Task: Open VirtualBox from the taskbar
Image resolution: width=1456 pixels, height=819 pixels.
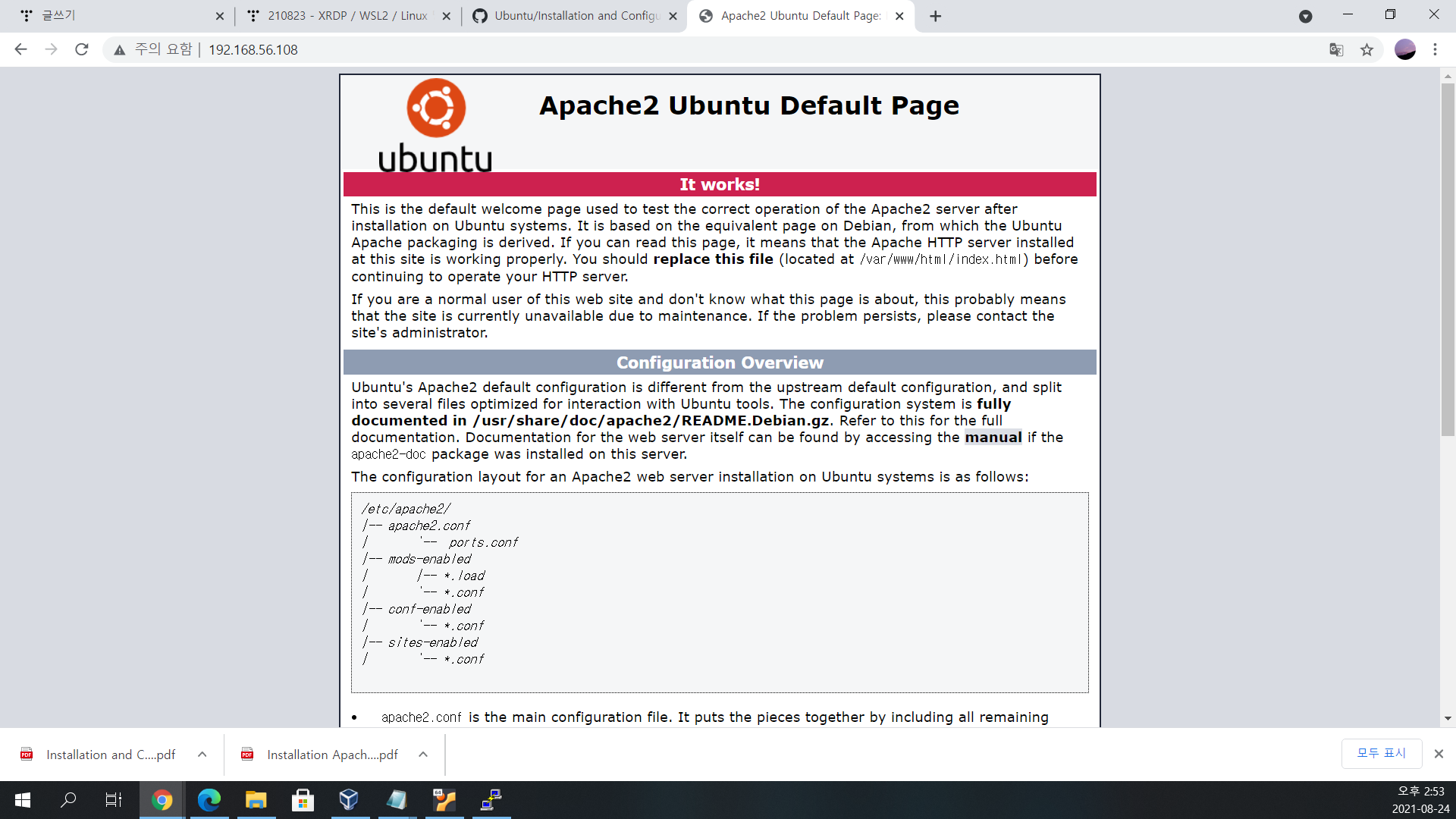Action: (x=349, y=799)
